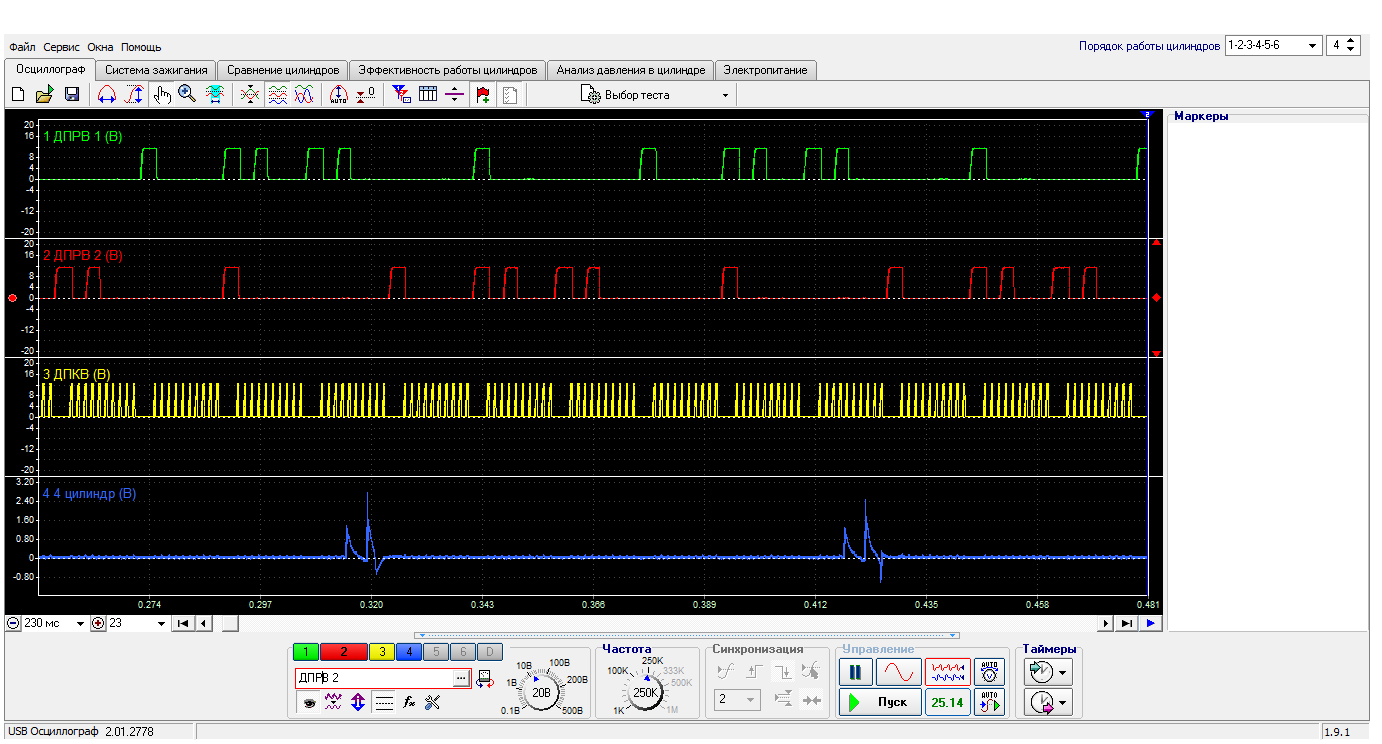
Task: Select the horizontal measurement arc tool
Action: (x=106, y=94)
